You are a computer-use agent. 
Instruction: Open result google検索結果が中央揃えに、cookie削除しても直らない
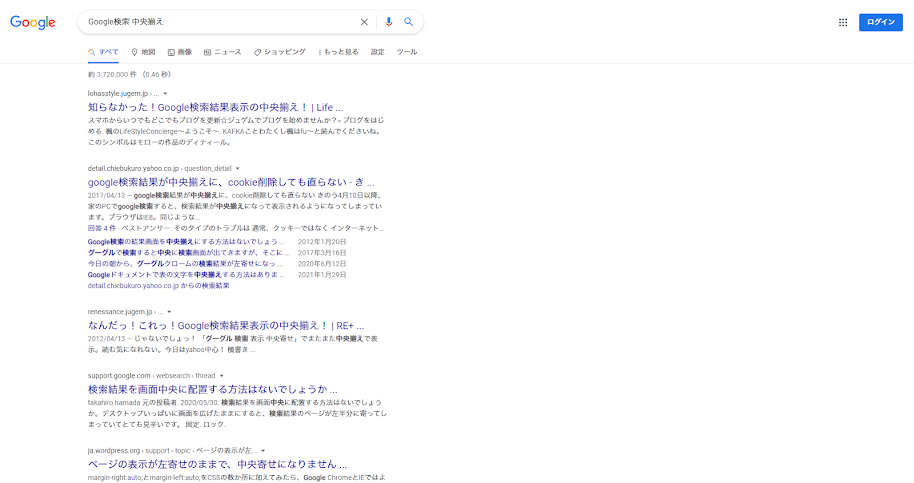click(231, 182)
